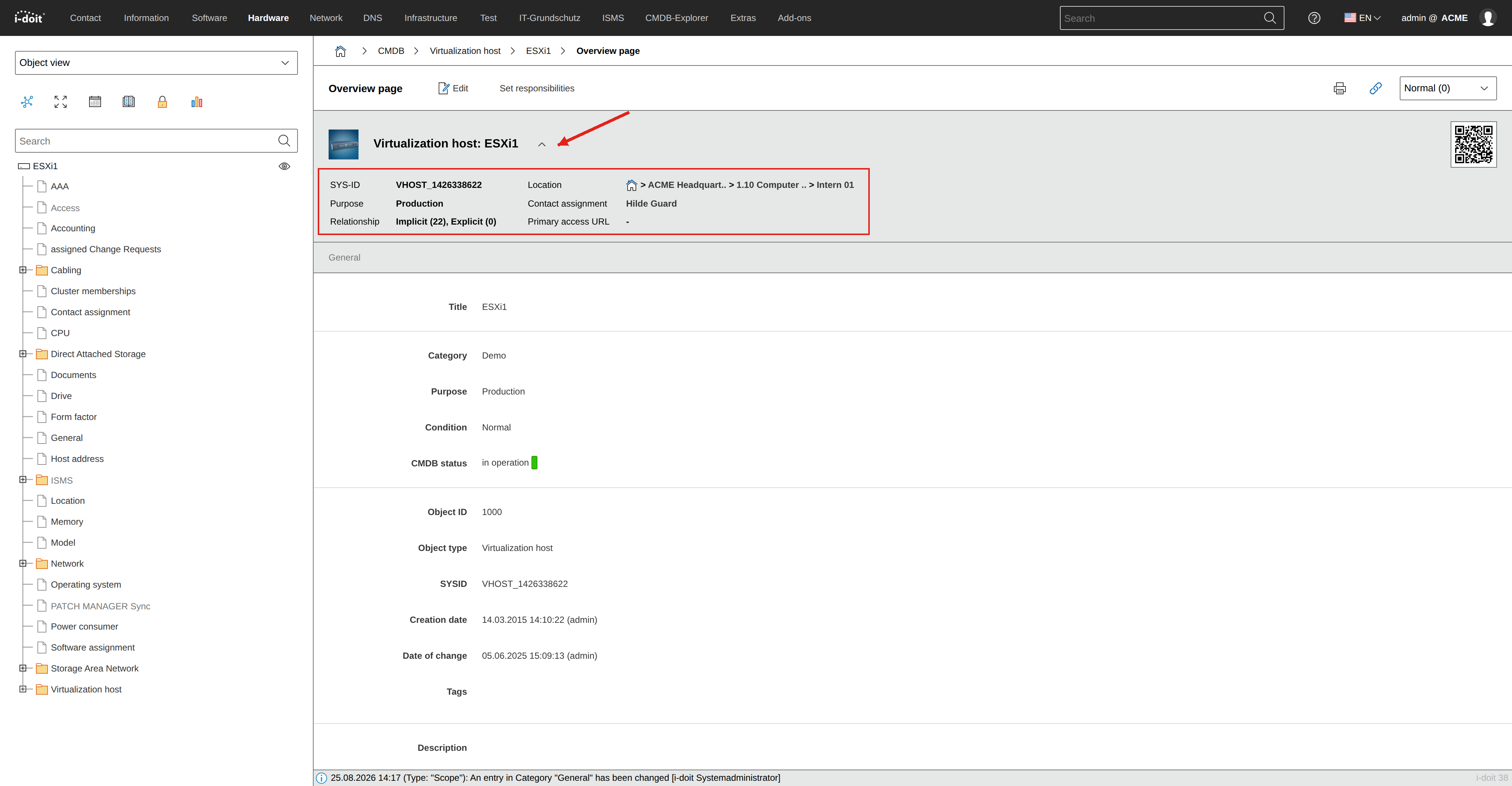The height and width of the screenshot is (786, 1512).
Task: Click the logbook icon in sidebar toolbar
Action: 128,102
